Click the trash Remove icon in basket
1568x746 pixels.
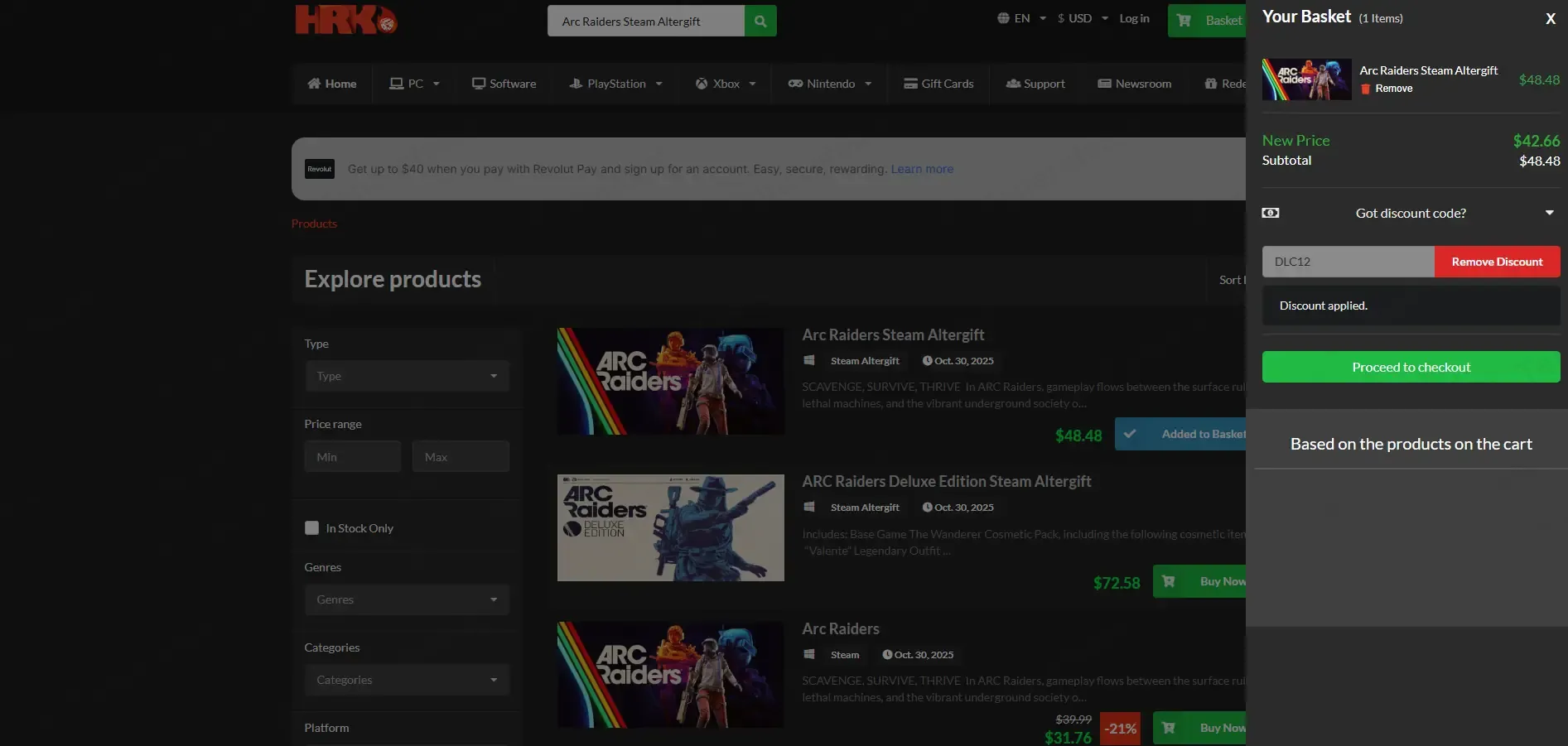tap(1366, 89)
